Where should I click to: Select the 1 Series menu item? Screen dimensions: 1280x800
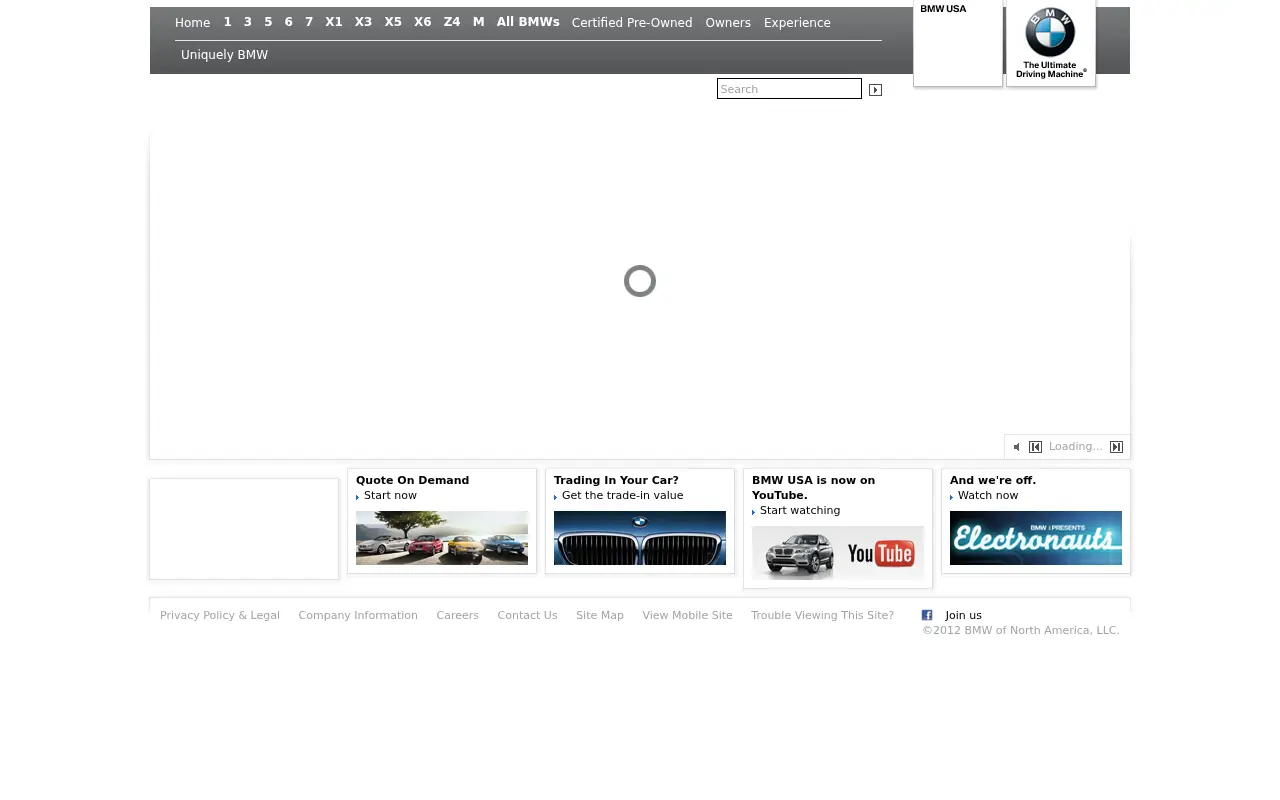point(227,22)
